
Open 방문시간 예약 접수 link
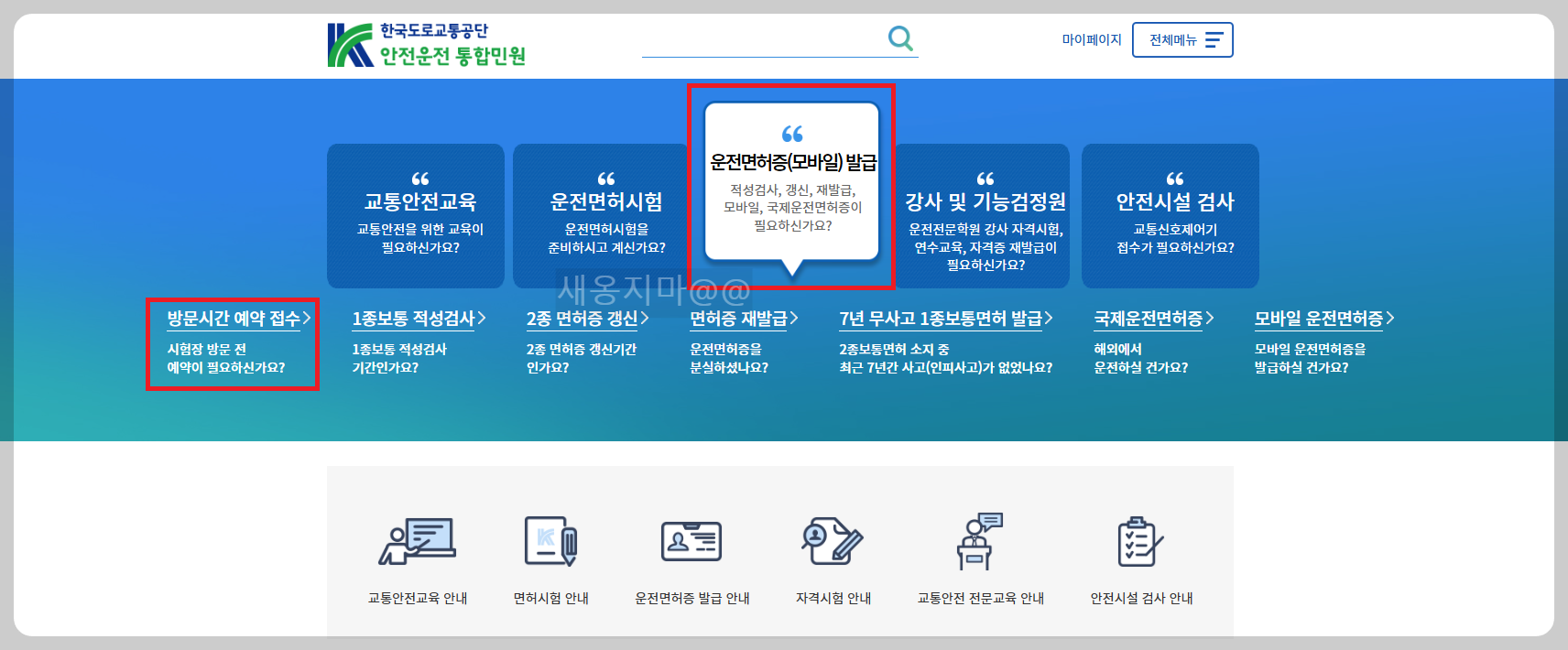point(239,319)
